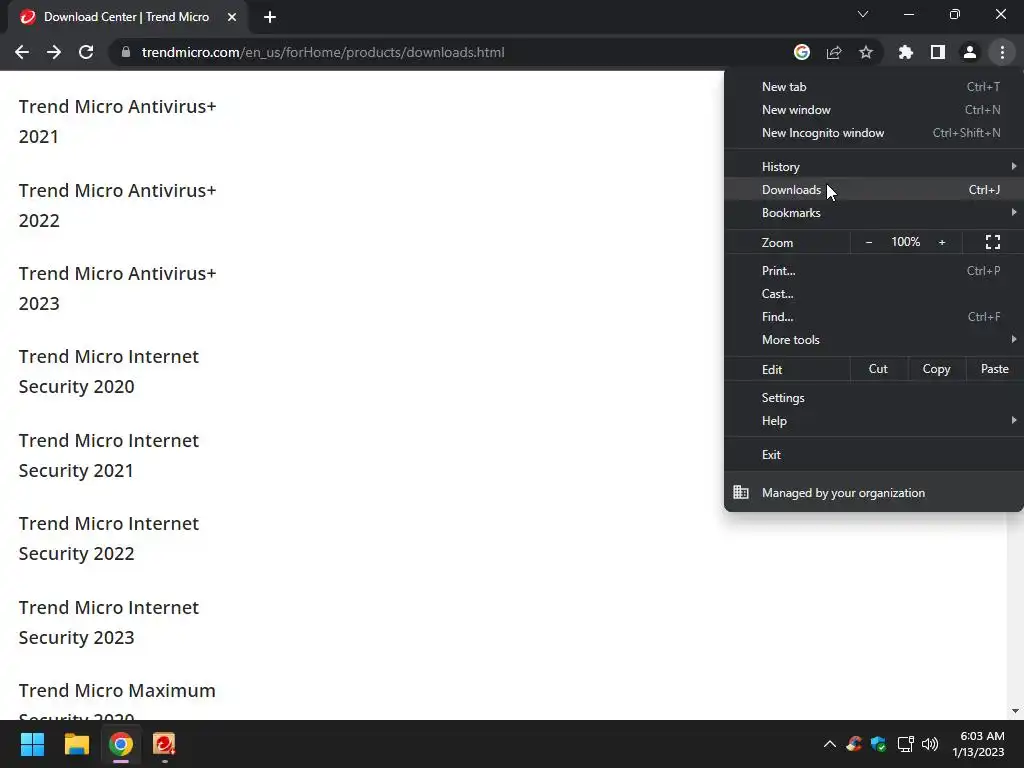The width and height of the screenshot is (1024, 768).
Task: Reload the current page
Action: tap(86, 52)
